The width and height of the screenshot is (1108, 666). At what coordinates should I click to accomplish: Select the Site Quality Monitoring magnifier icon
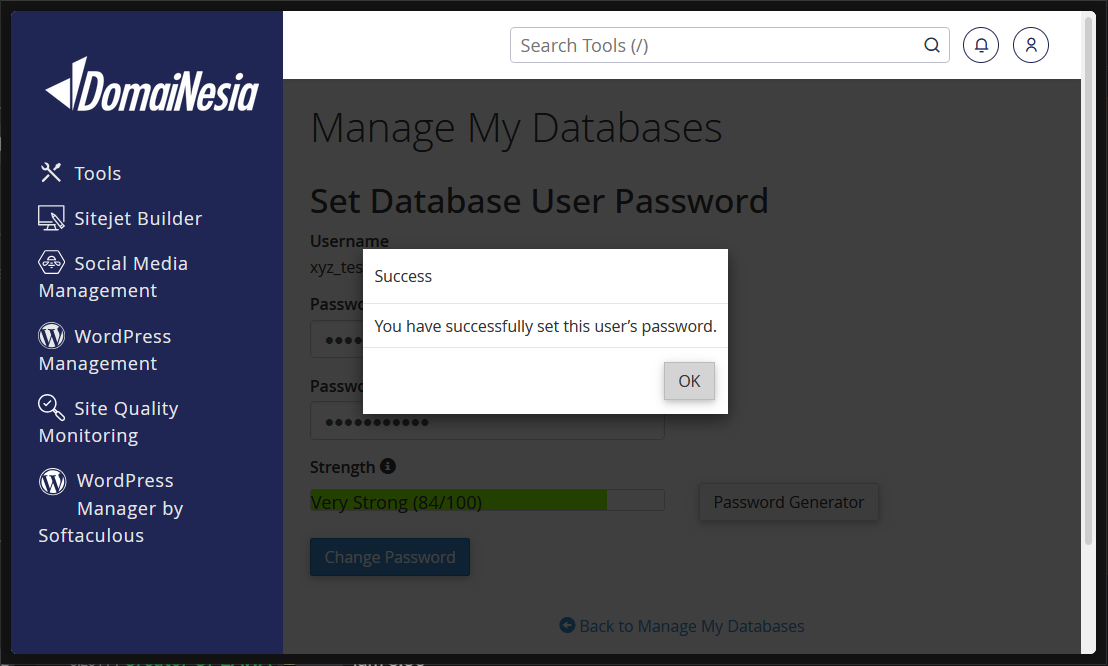(52, 407)
